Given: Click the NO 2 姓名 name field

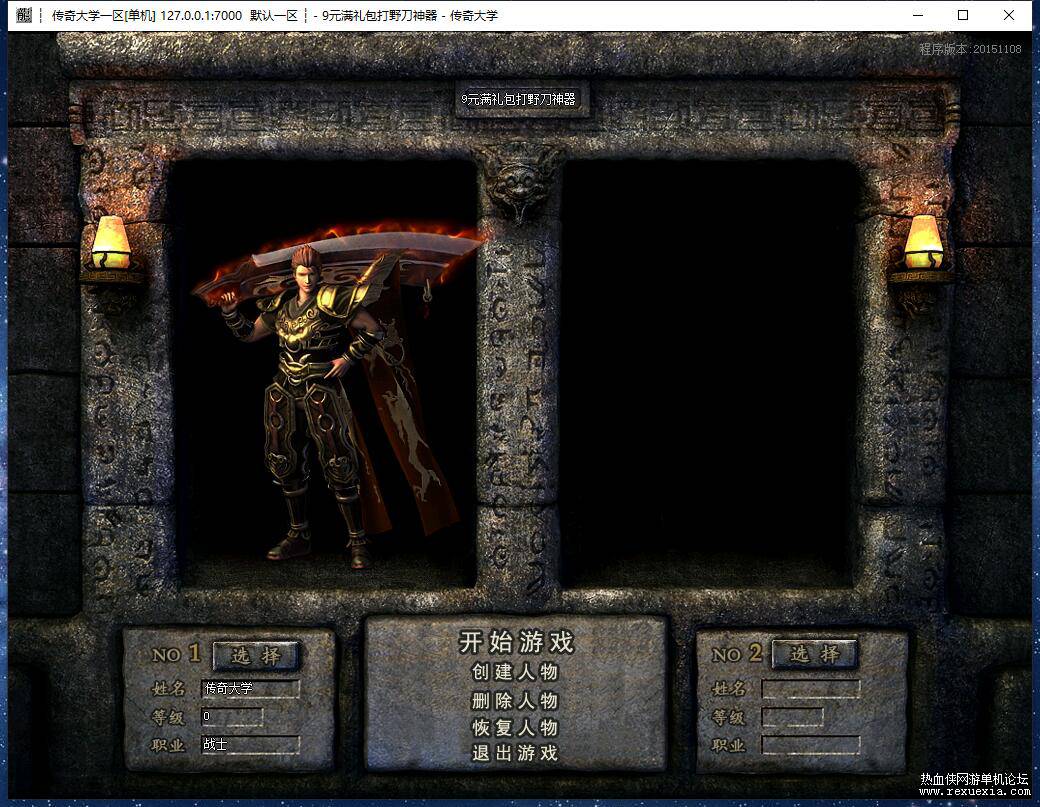Looking at the screenshot, I should [811, 689].
